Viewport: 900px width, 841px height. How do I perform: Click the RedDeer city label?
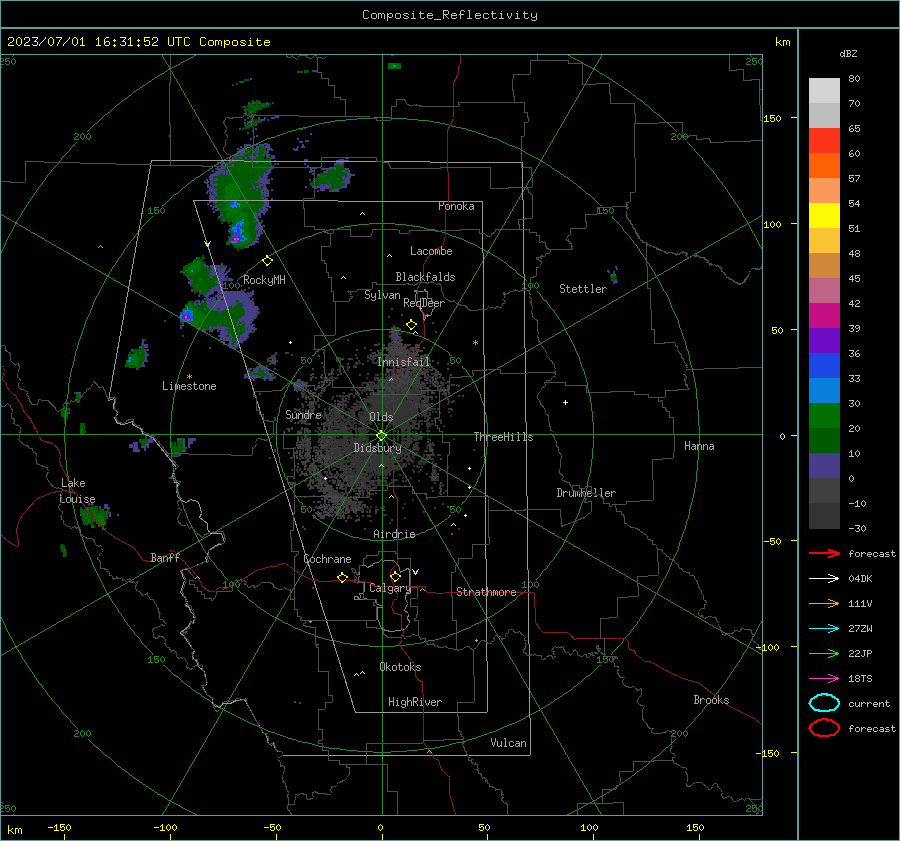point(424,303)
